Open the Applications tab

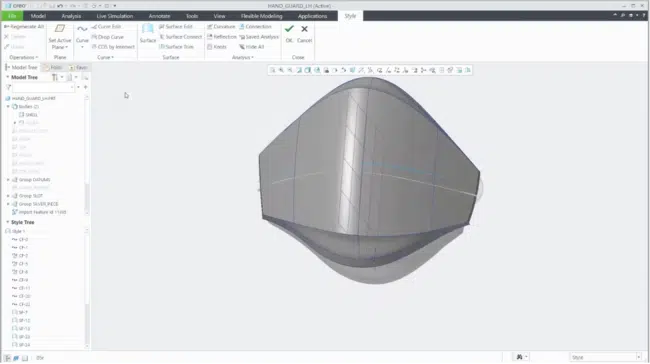(313, 16)
